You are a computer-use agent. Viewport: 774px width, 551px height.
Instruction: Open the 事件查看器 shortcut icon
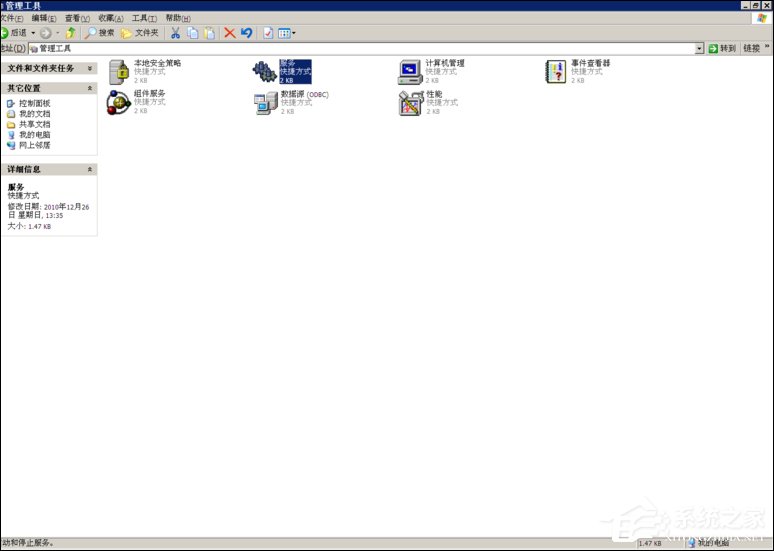pos(556,72)
